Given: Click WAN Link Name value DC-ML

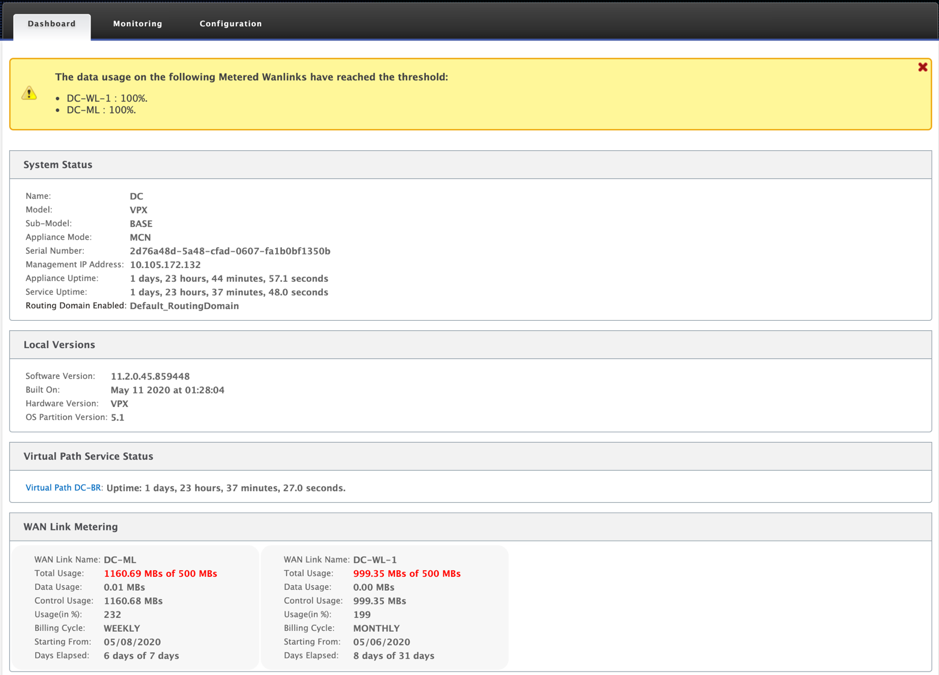Looking at the screenshot, I should tap(120, 560).
